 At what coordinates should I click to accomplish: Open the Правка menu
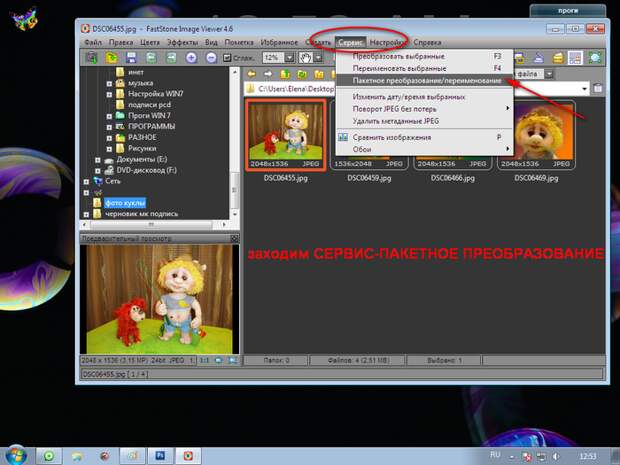[121, 42]
